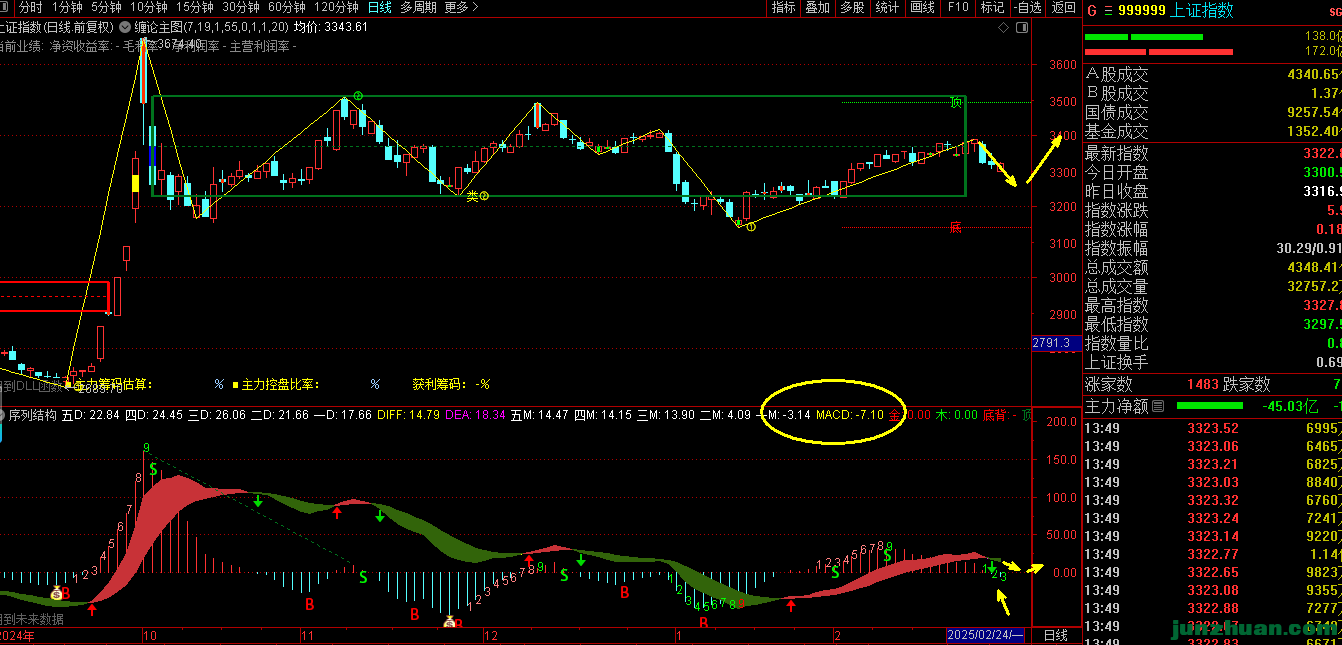Open the 多周期 multi-period view

coord(418,7)
